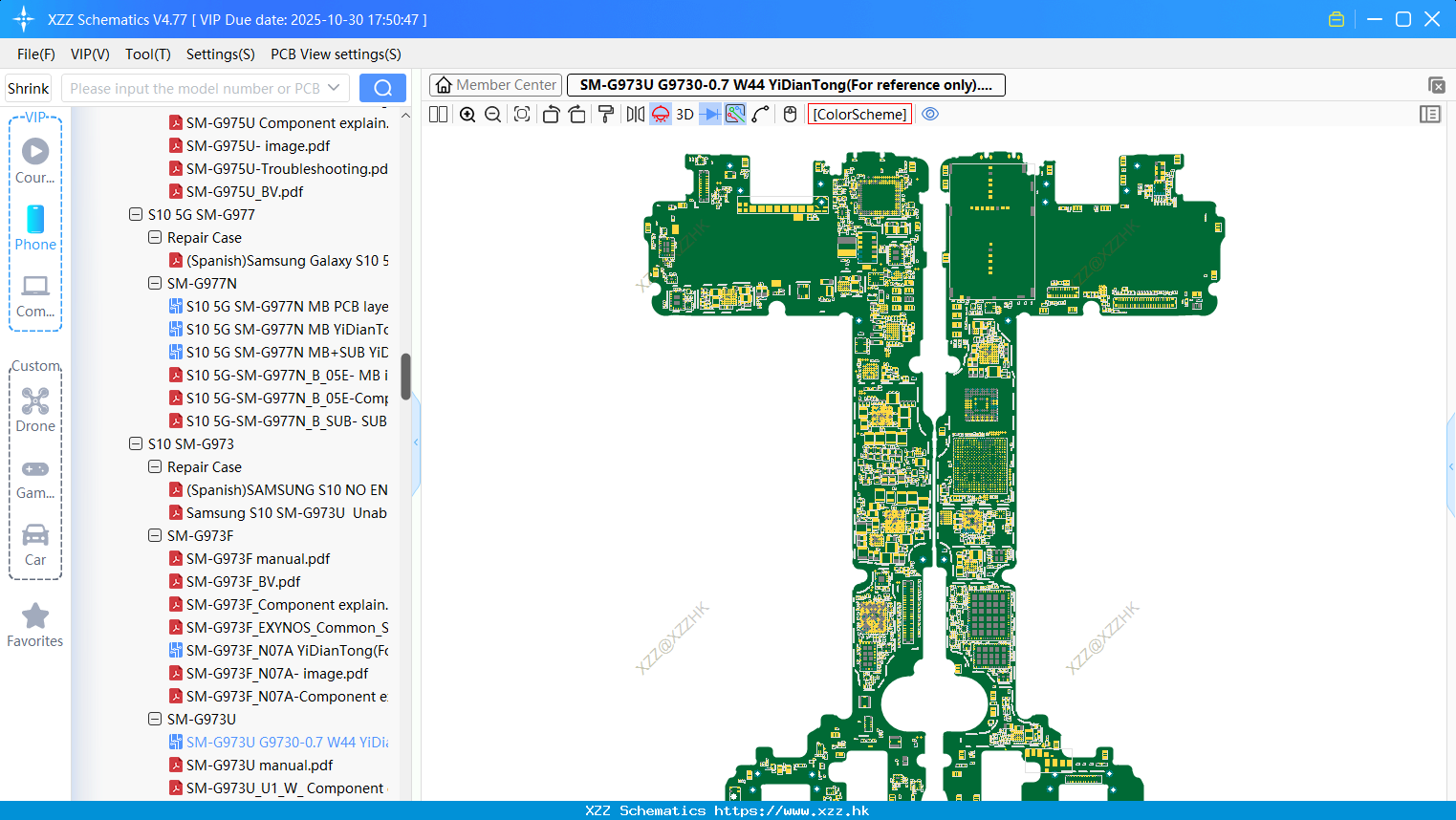Click scroll-up arrow of the file tree

(x=405, y=116)
